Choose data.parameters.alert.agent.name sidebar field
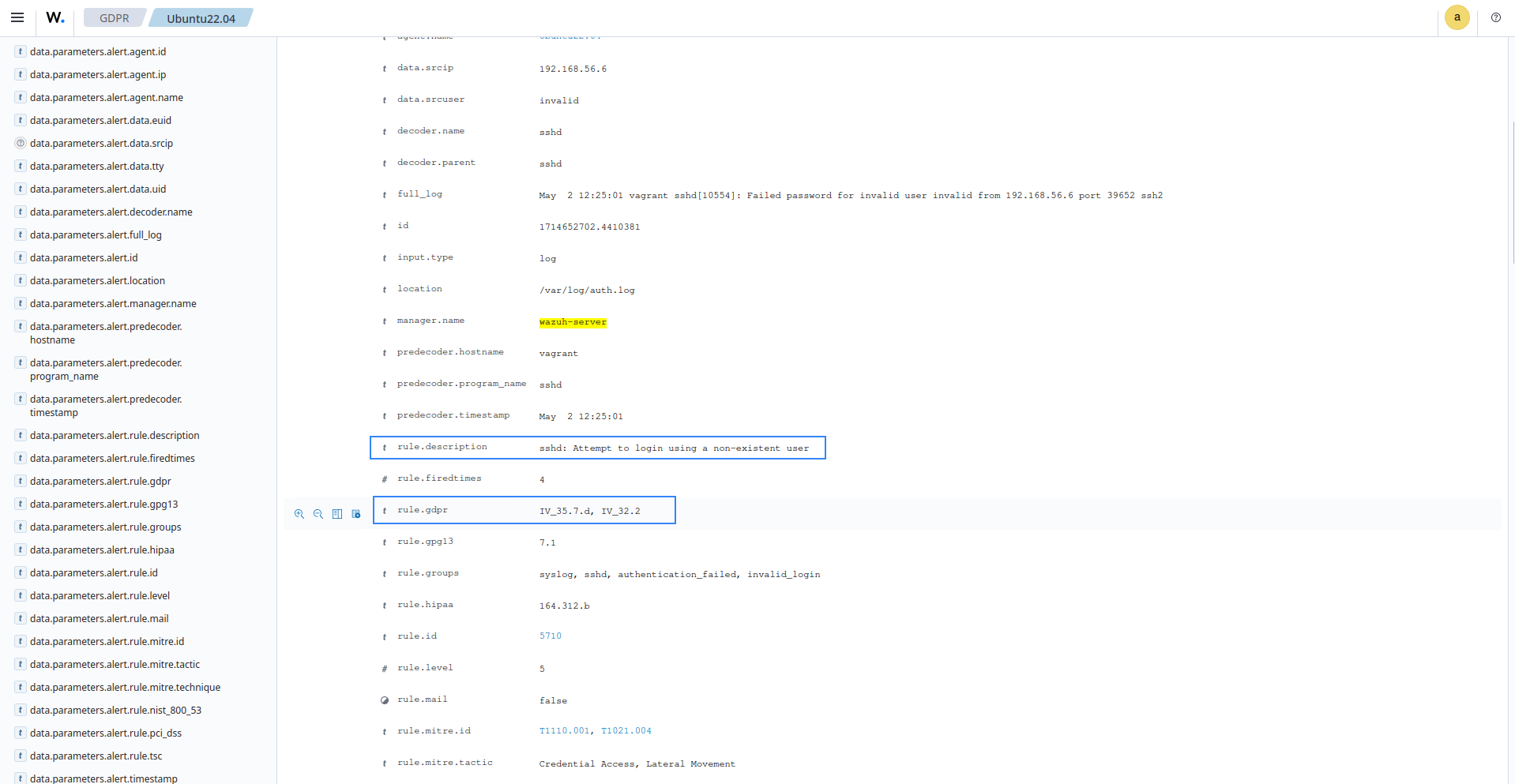1515x784 pixels. 107,98
